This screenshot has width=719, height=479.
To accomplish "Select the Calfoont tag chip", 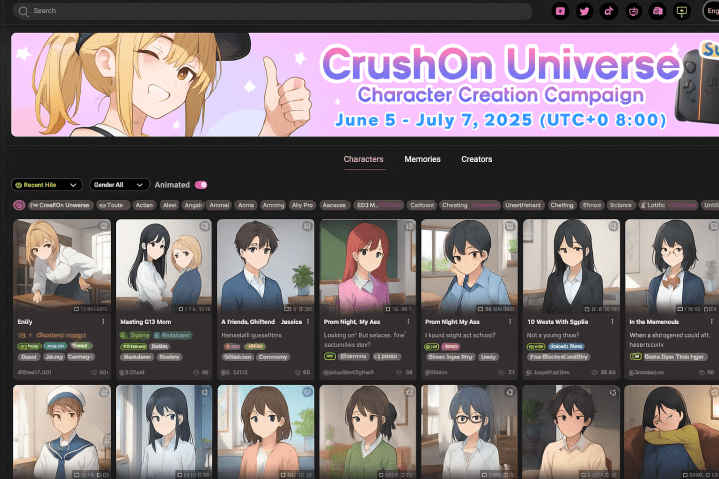I will (422, 205).
